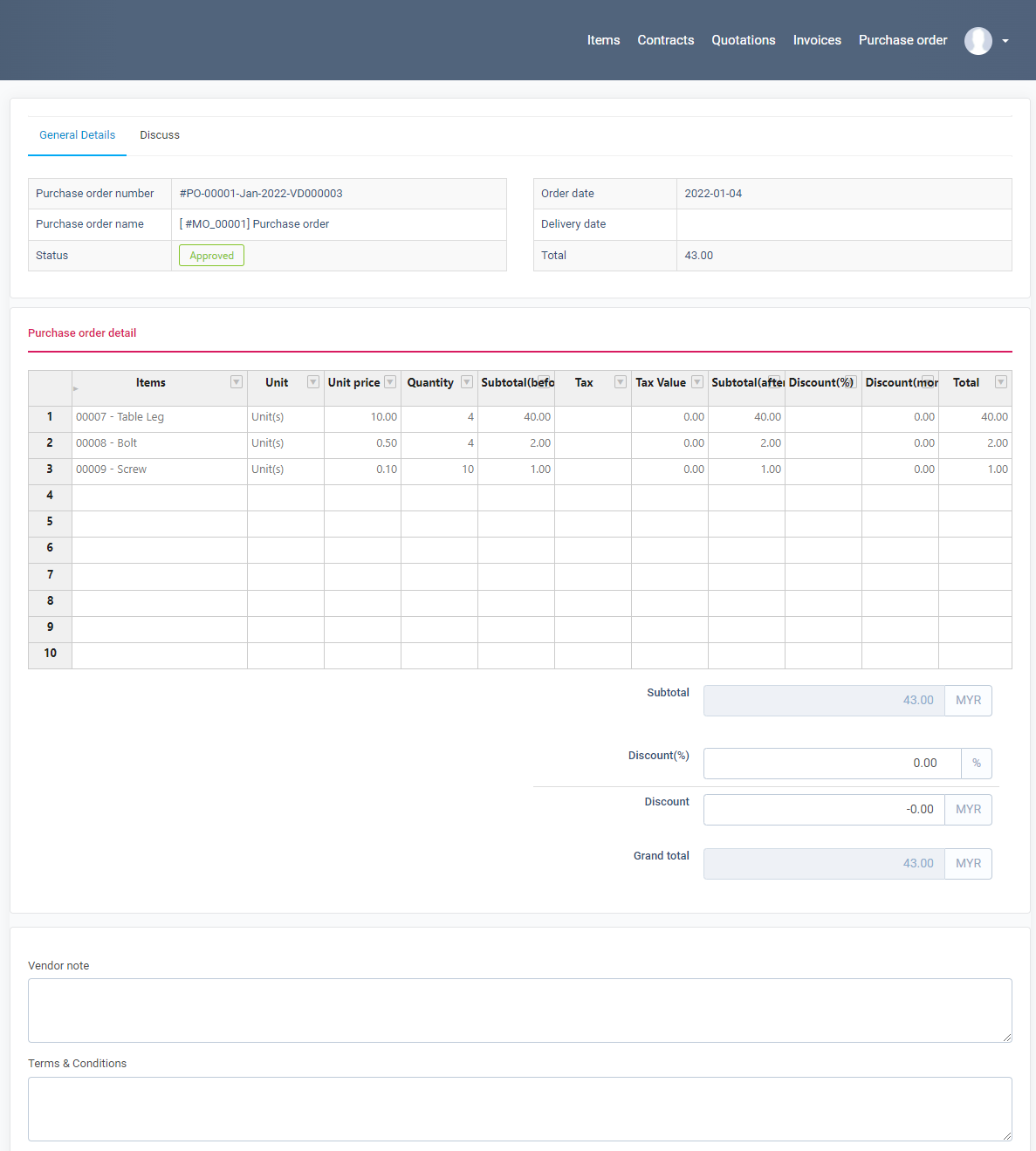This screenshot has height=1151, width=1036.
Task: Open the filter icon on Items column
Action: pos(237,382)
